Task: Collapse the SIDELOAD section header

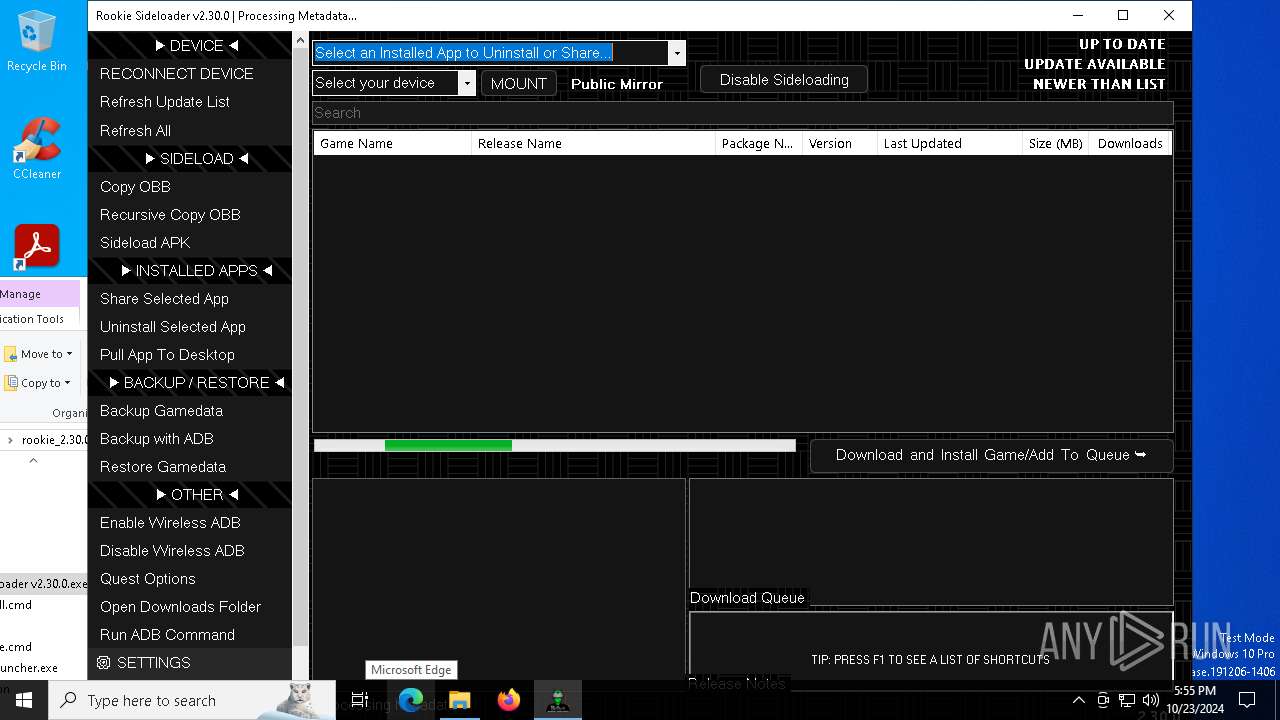Action: [196, 158]
